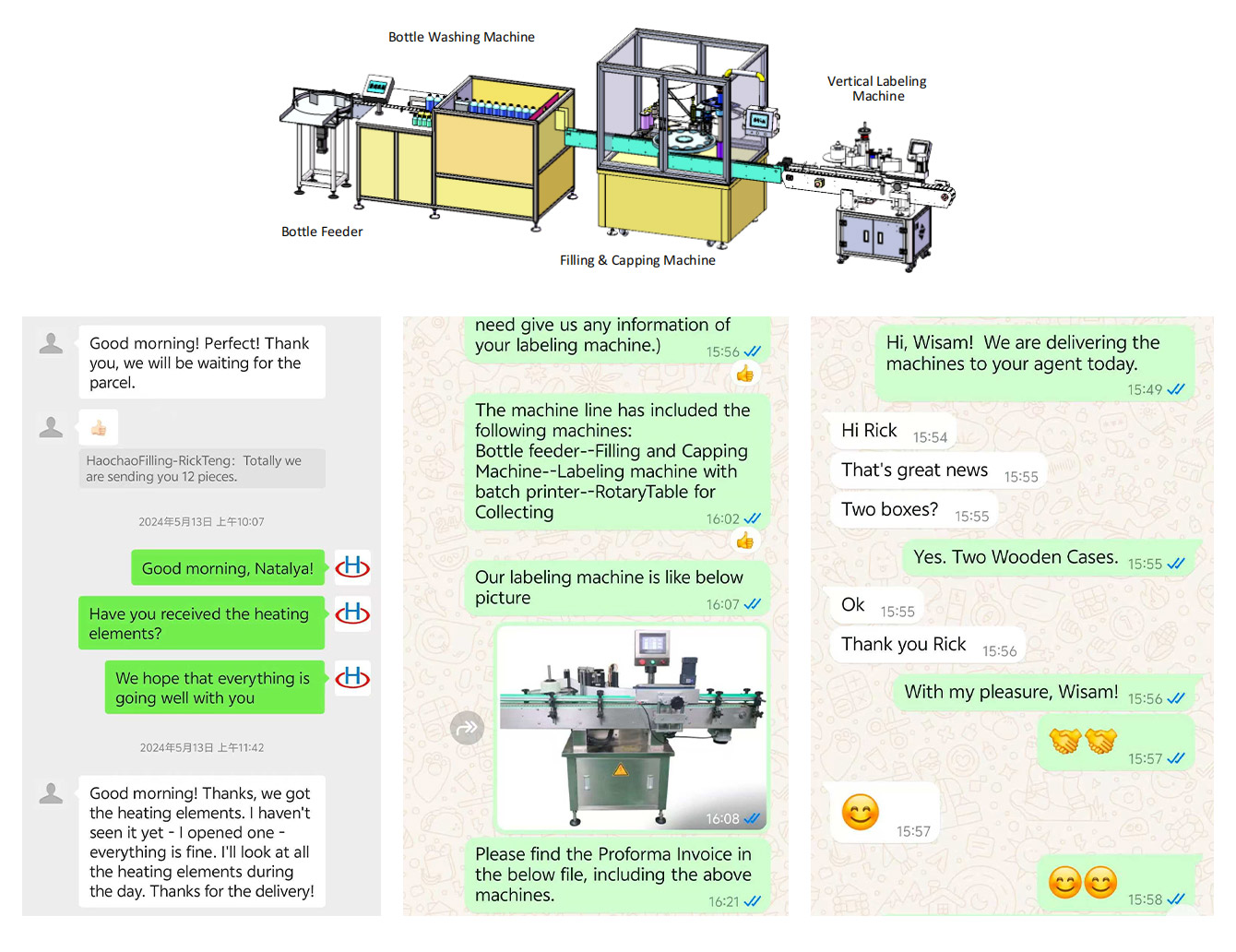The image size is (1236, 952).
Task: Click the avatar beside the "waiting for the parcel" message
Action: pos(52,344)
